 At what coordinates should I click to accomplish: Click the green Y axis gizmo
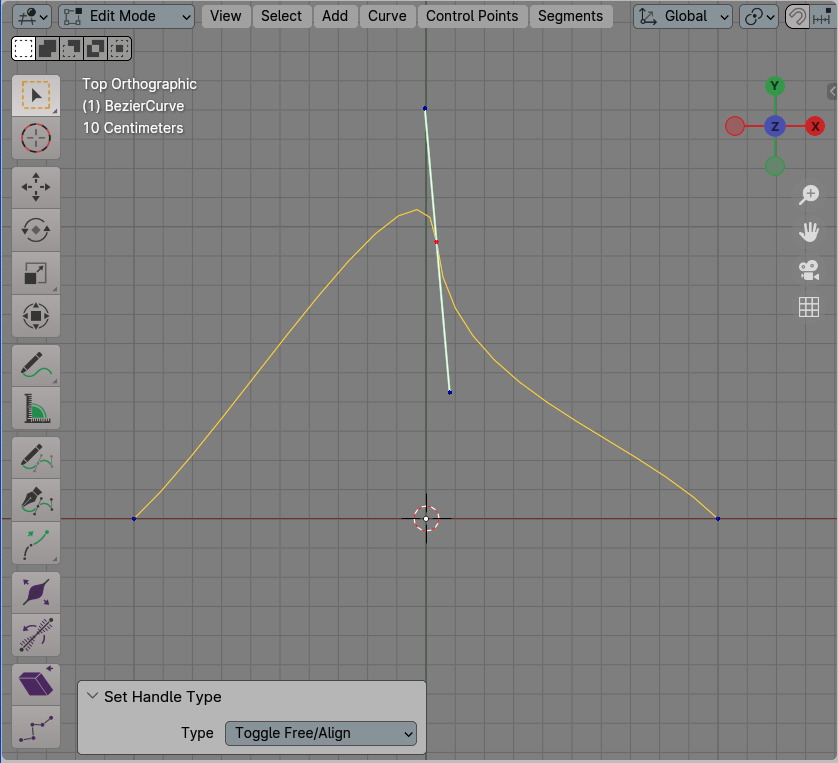pos(774,86)
